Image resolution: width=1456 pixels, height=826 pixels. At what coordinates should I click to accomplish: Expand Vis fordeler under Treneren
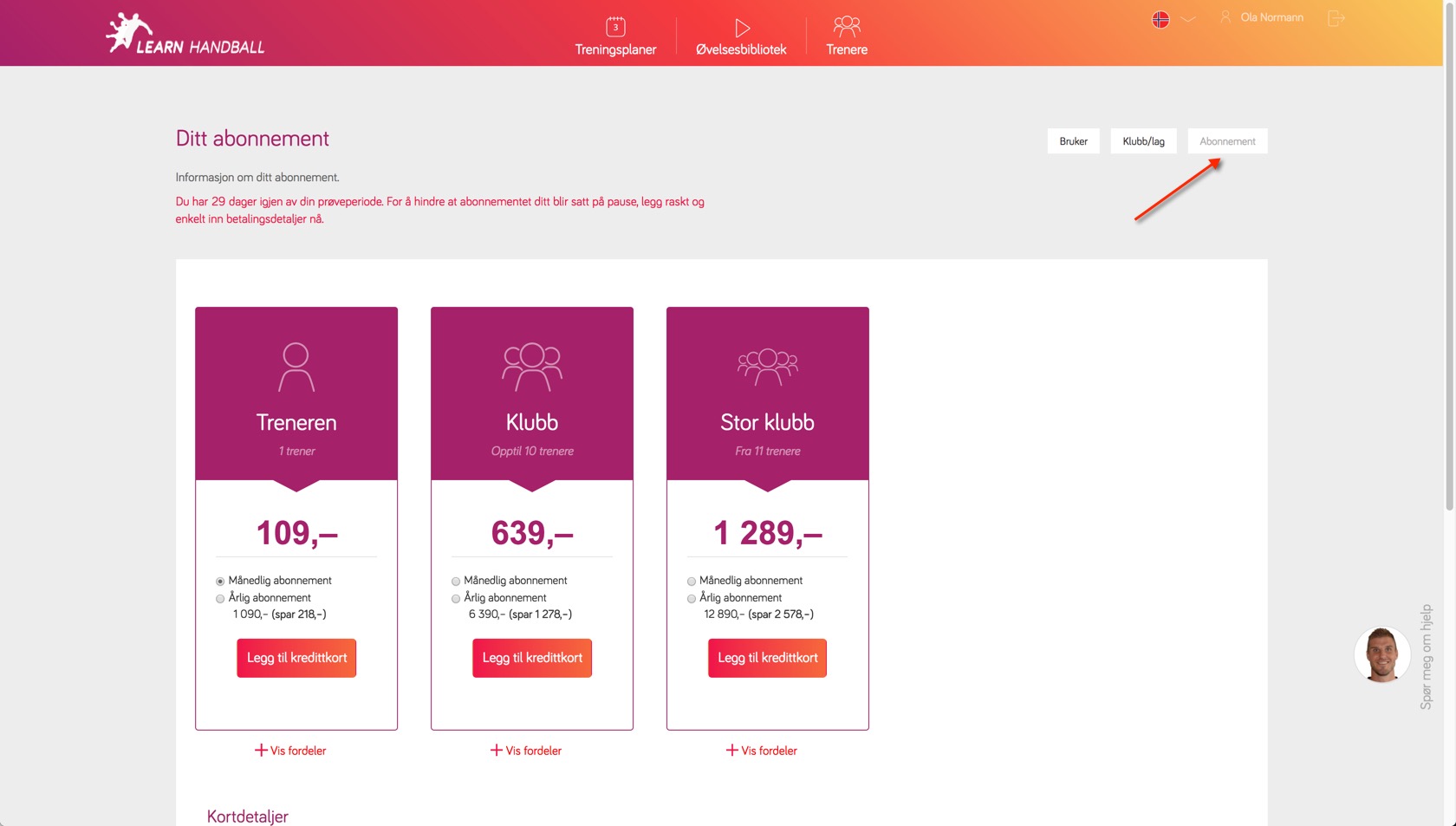(290, 751)
